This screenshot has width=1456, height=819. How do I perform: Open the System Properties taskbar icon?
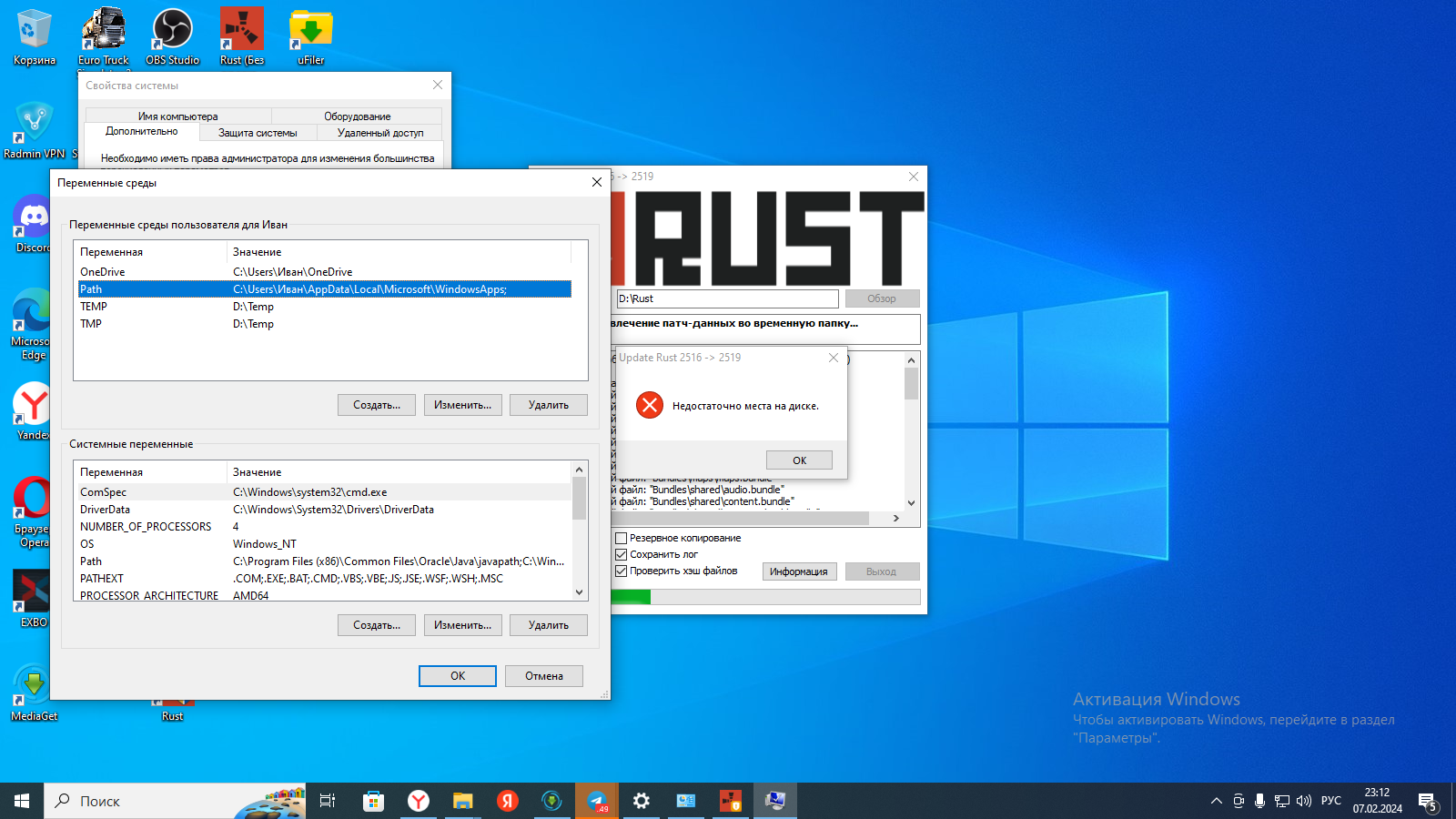pyautogui.click(x=775, y=801)
